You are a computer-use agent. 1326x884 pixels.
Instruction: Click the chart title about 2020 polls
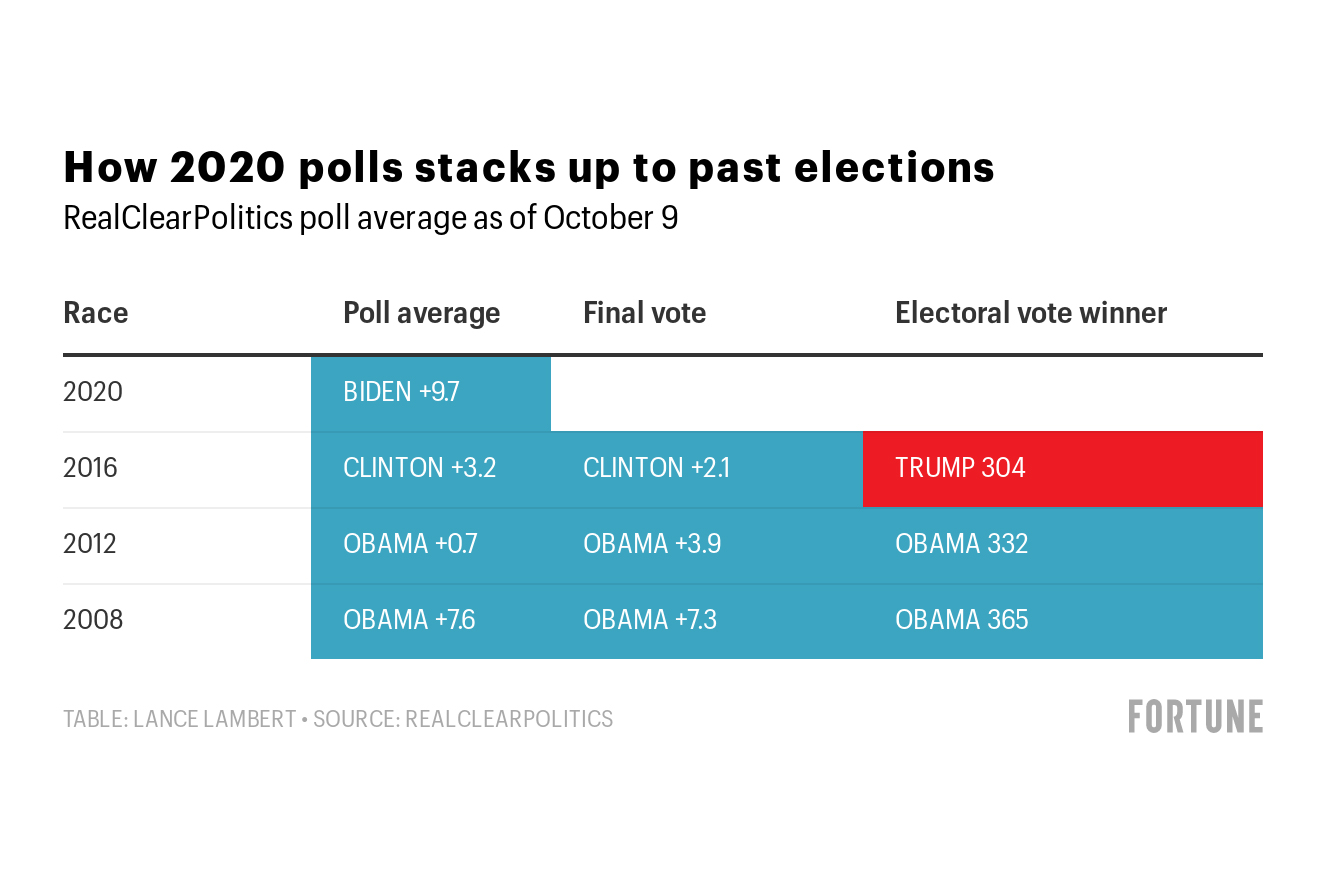pos(529,168)
